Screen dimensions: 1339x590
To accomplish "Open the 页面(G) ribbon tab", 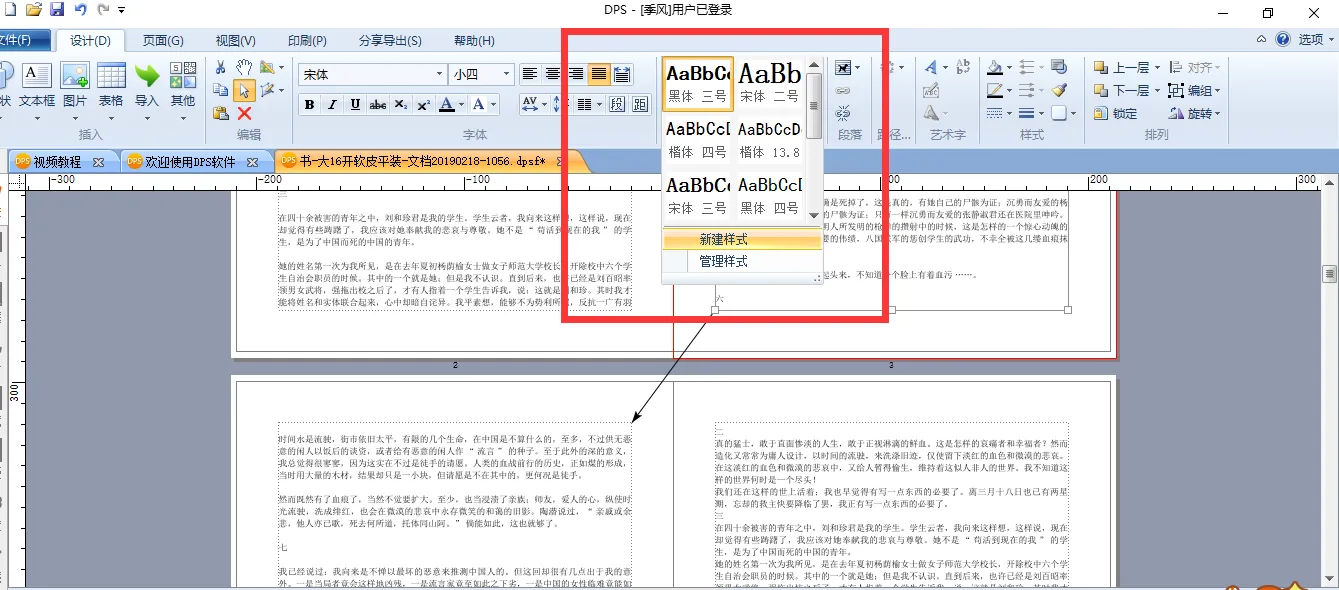I will pyautogui.click(x=163, y=41).
